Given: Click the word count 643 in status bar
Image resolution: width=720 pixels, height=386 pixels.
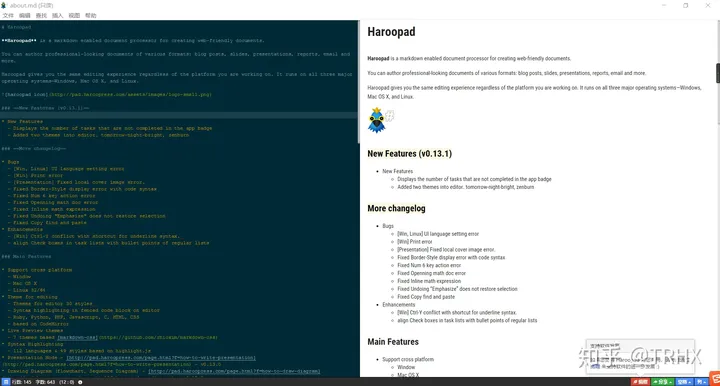Looking at the screenshot, I should pos(45,382).
